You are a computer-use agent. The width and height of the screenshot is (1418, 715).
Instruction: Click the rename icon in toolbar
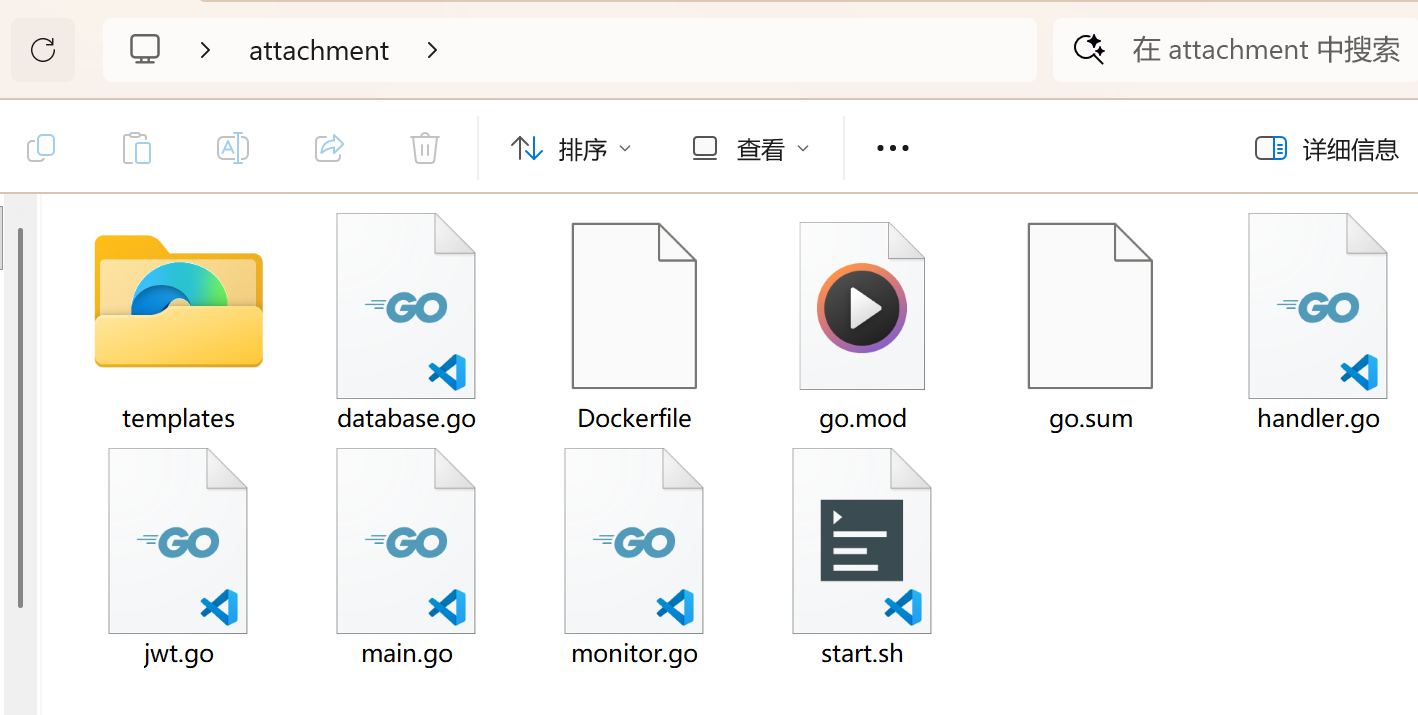[x=233, y=149]
